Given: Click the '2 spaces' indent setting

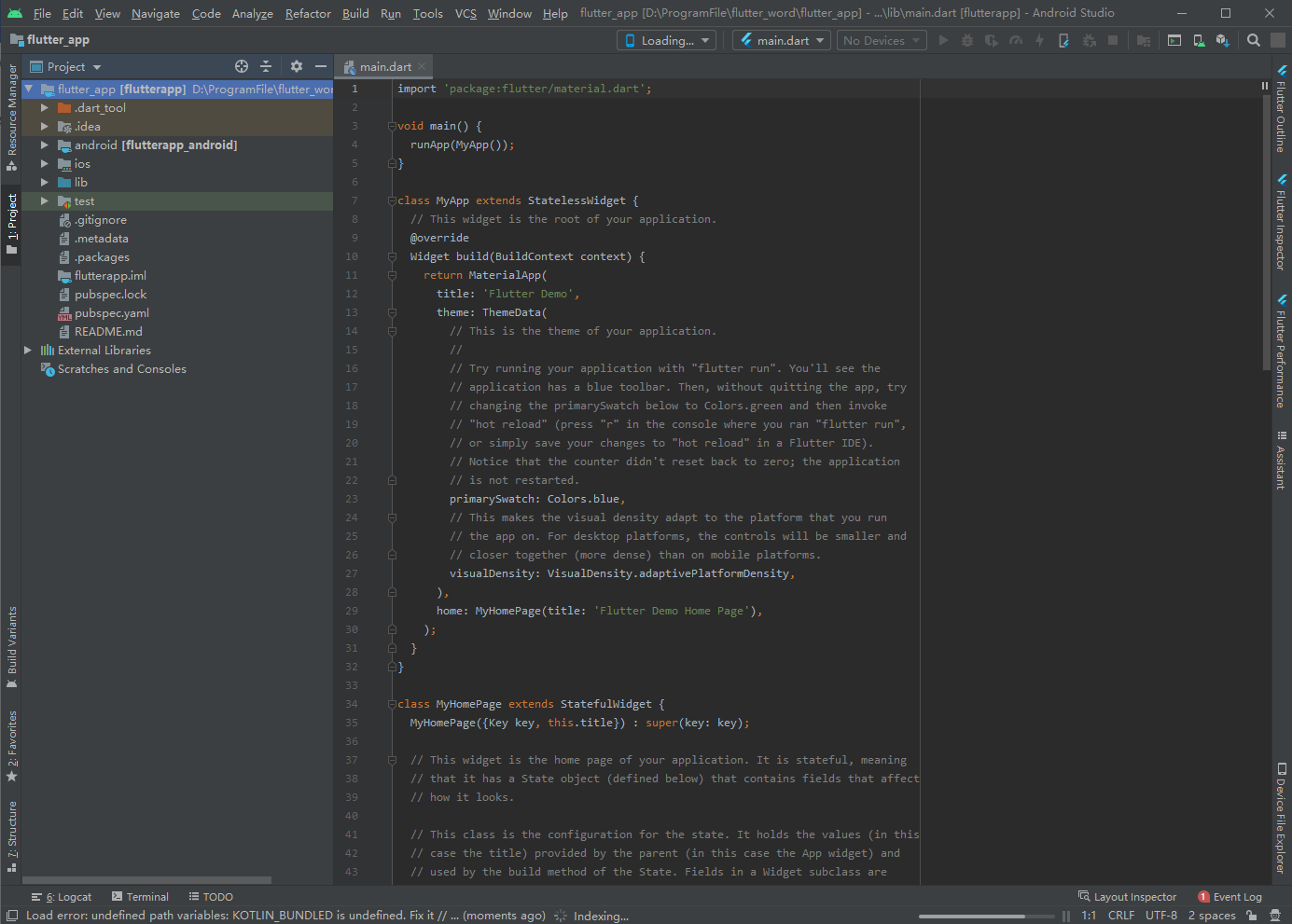Looking at the screenshot, I should pyautogui.click(x=1212, y=916).
